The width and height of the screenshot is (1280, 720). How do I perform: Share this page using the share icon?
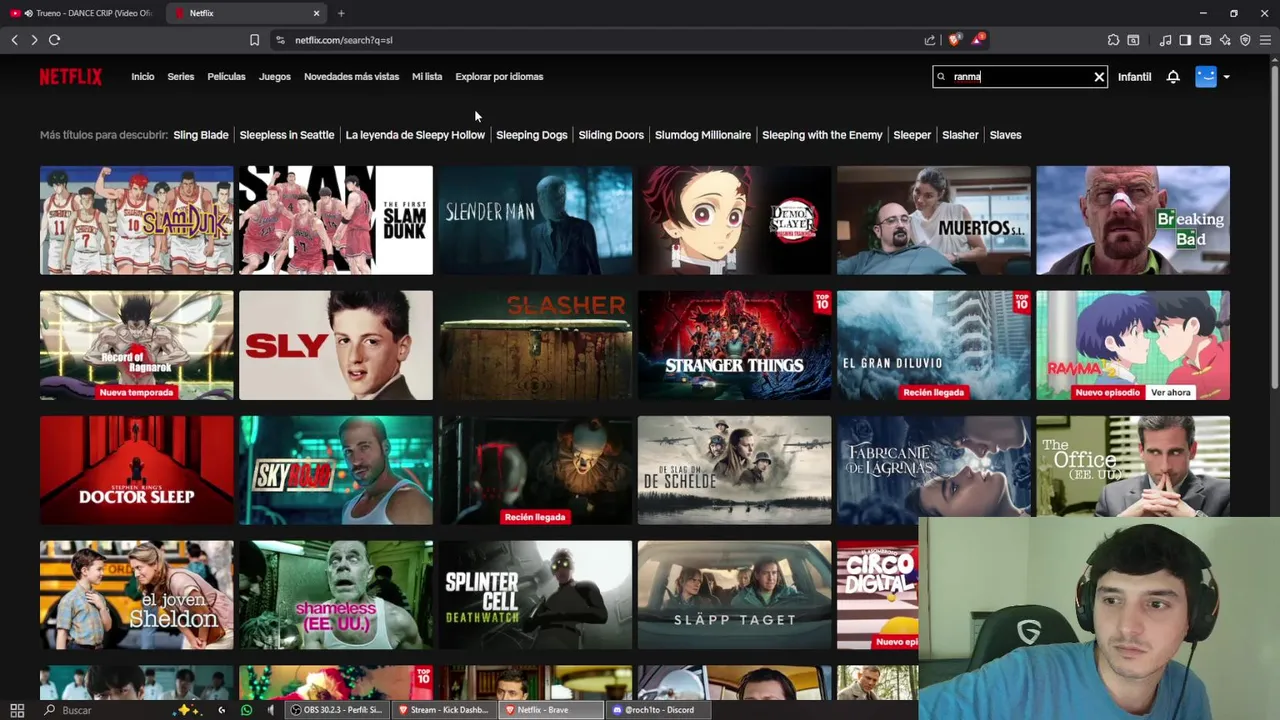pos(930,40)
